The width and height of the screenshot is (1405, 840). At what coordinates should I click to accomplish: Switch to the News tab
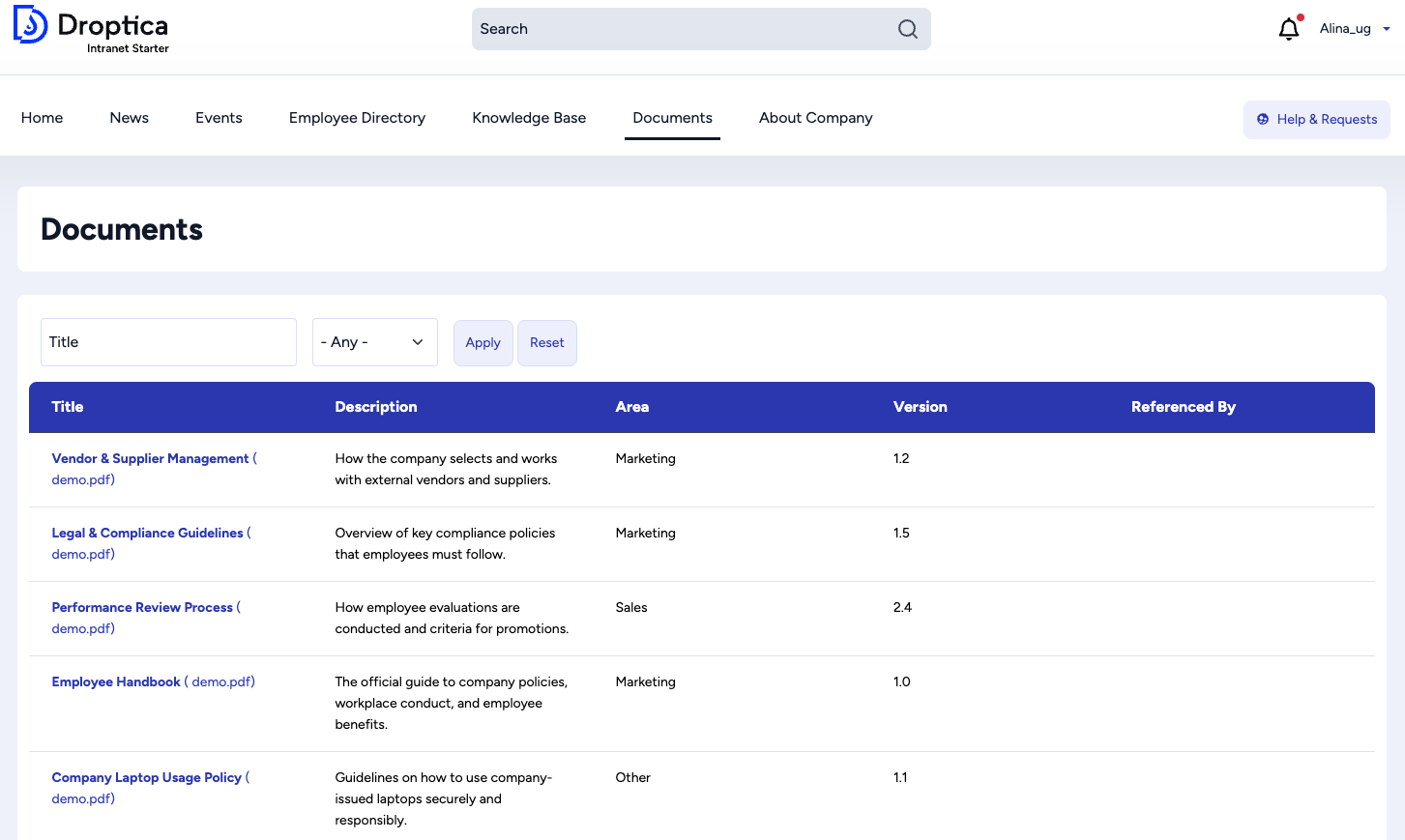pyautogui.click(x=129, y=117)
